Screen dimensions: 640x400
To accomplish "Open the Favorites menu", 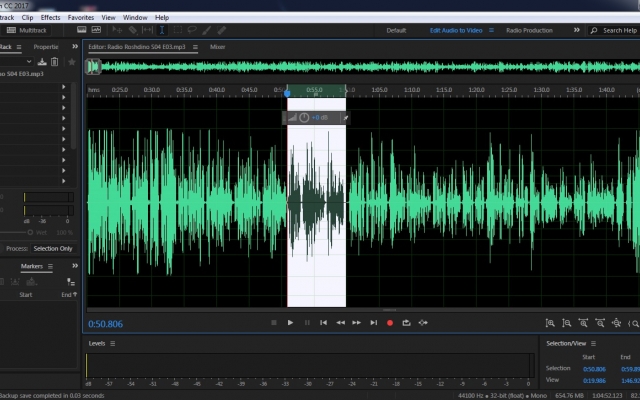I will (x=81, y=18).
